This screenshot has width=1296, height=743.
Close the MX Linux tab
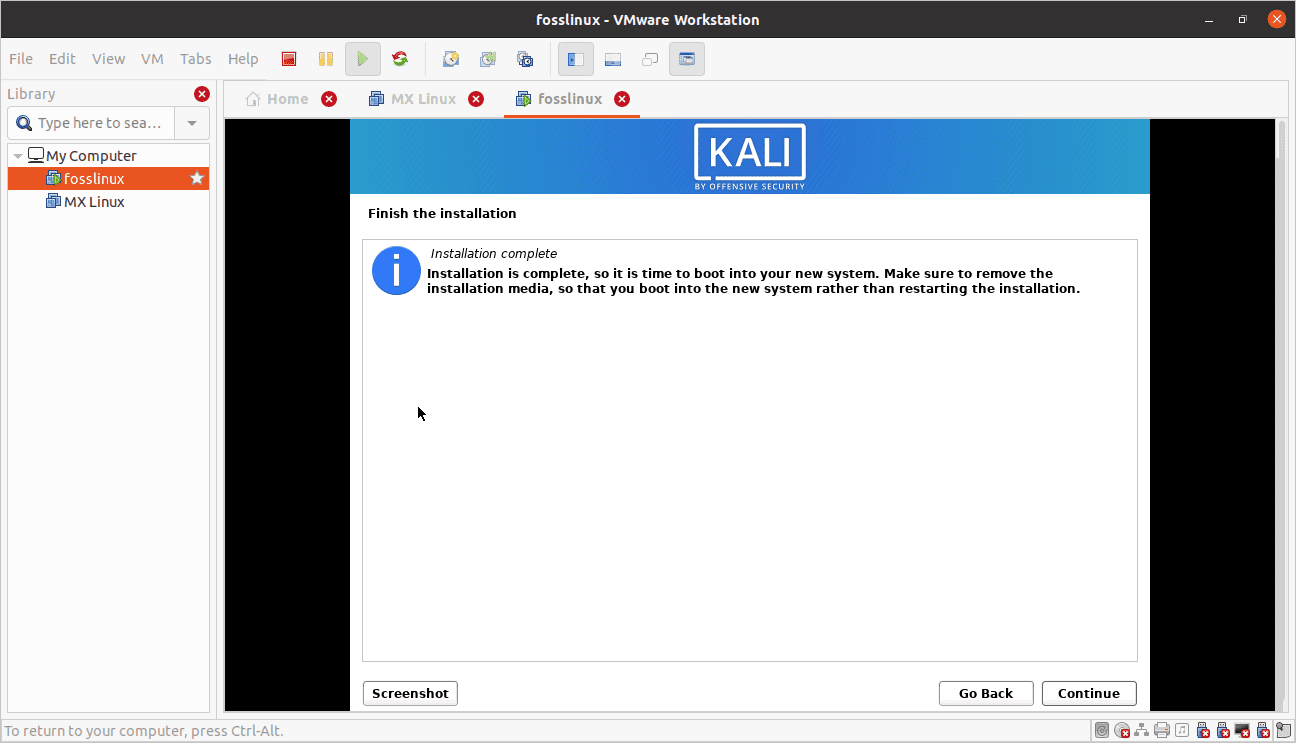[476, 99]
